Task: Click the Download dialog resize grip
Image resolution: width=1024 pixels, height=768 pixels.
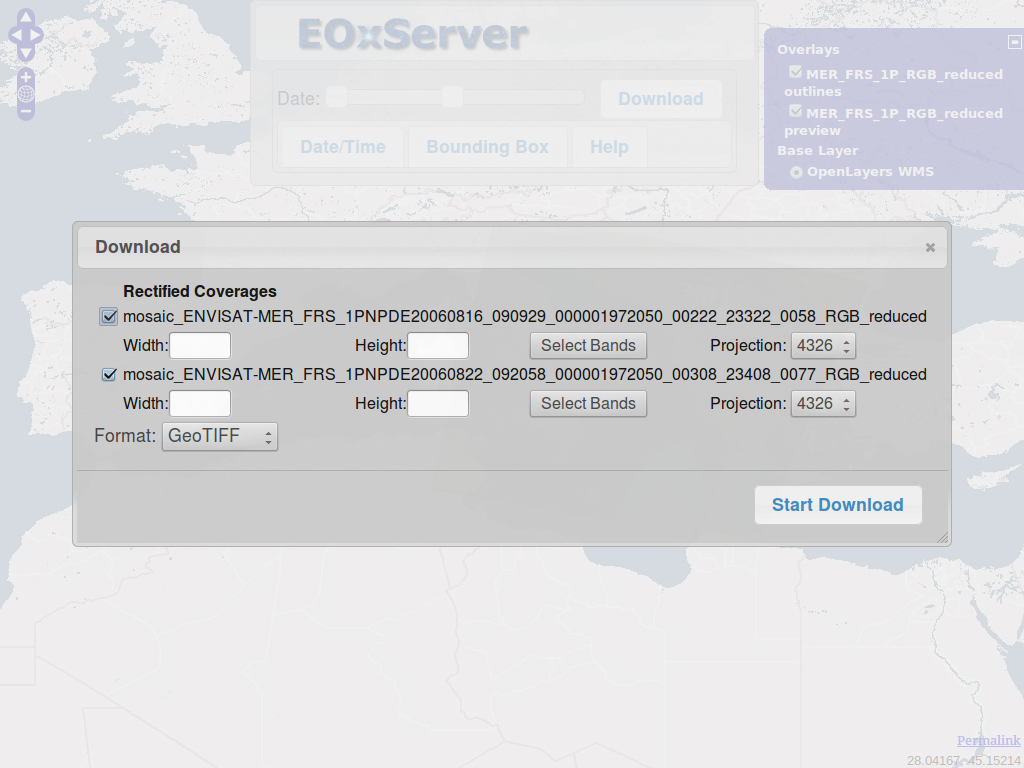Action: click(x=942, y=537)
